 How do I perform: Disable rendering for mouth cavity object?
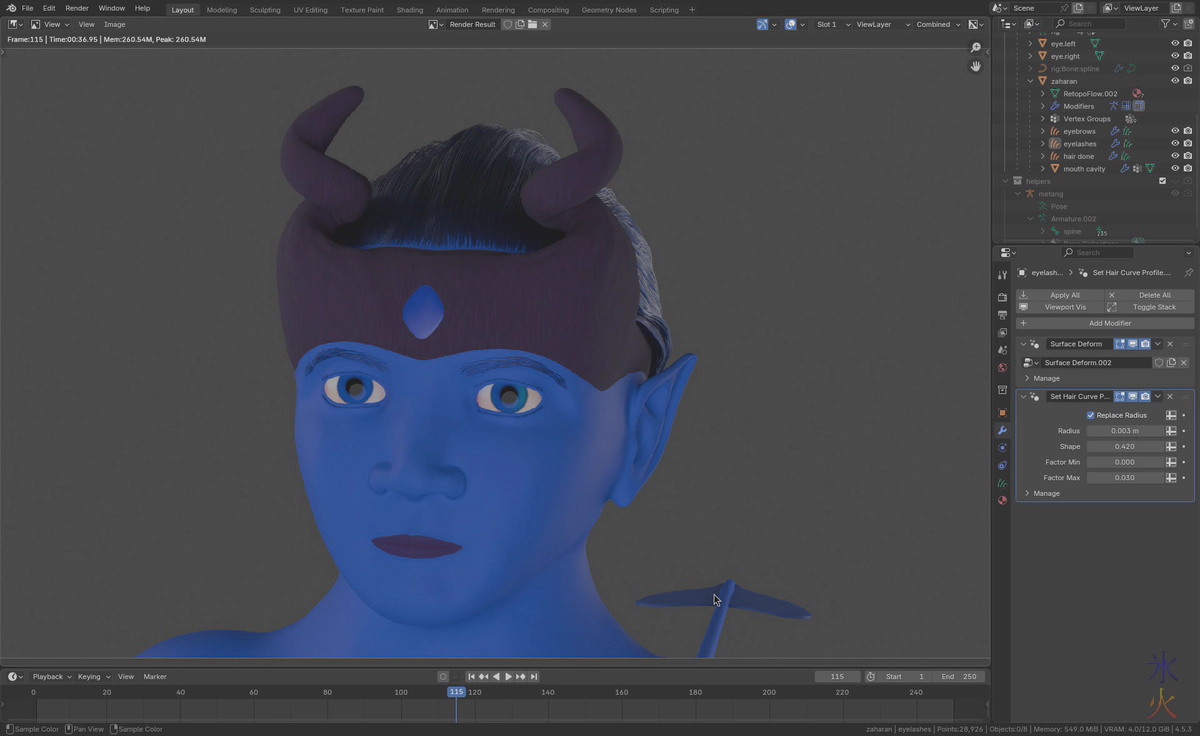(1187, 168)
